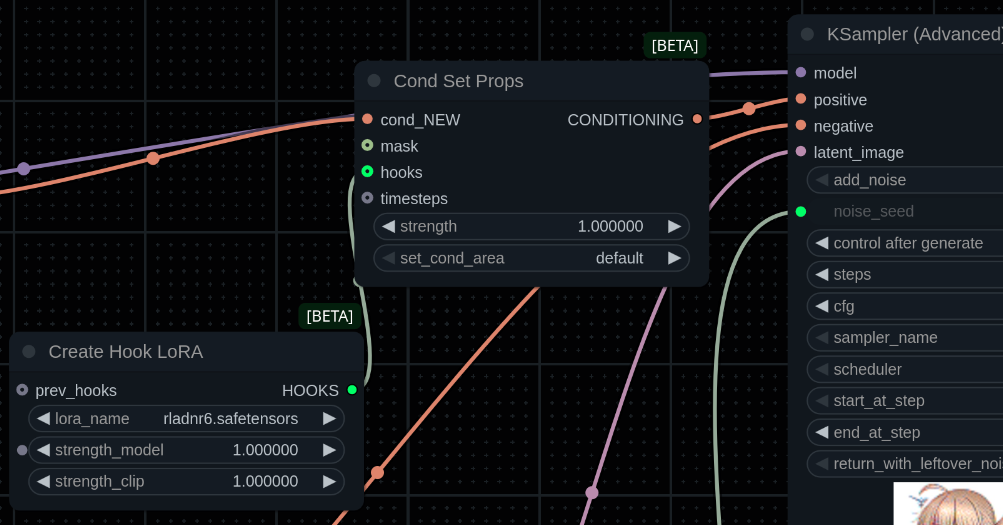This screenshot has height=525, width=1003.
Task: Select next set_cond_area option
Action: pyautogui.click(x=674, y=258)
